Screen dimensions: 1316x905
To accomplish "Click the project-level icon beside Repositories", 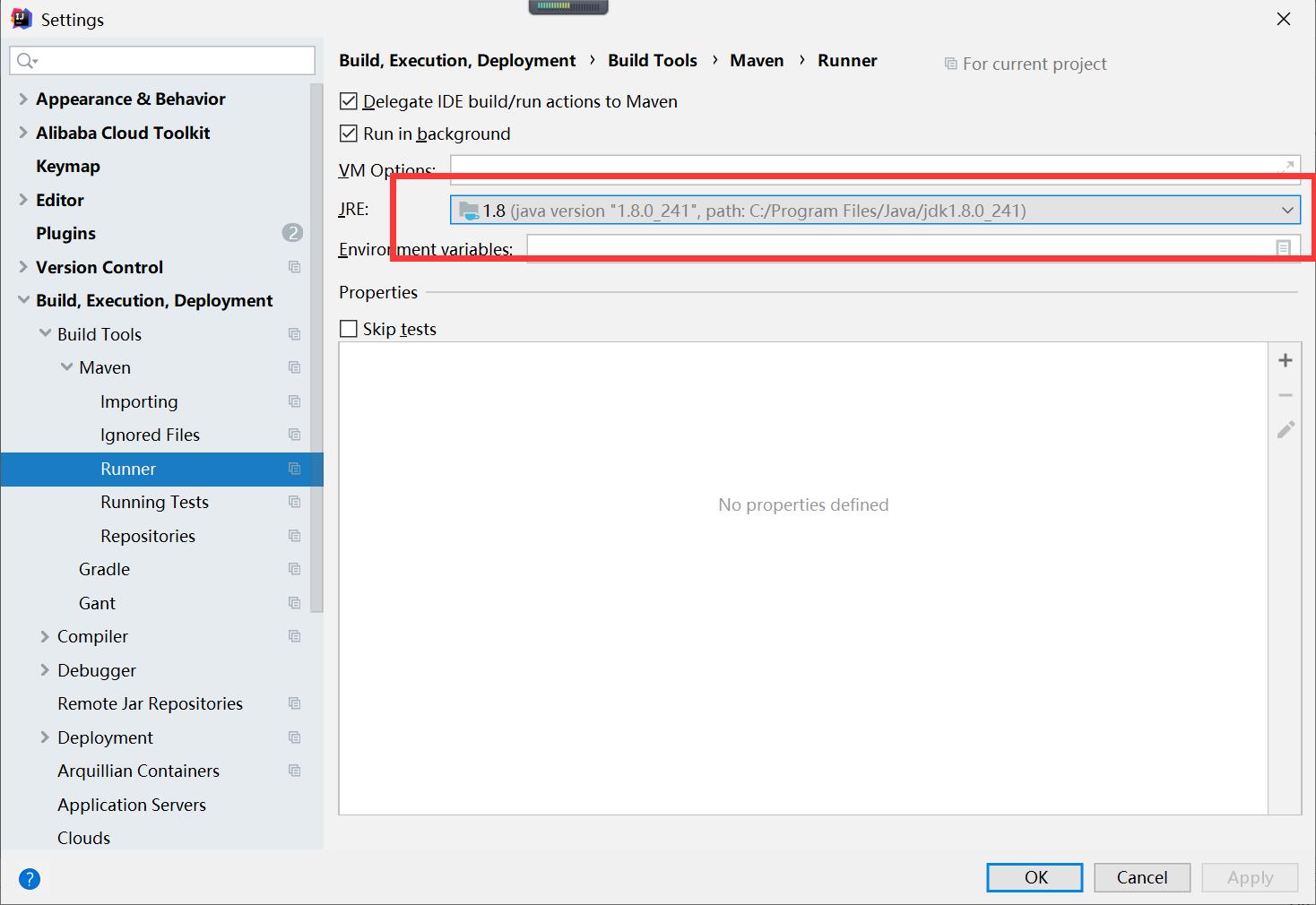I will pos(294,536).
